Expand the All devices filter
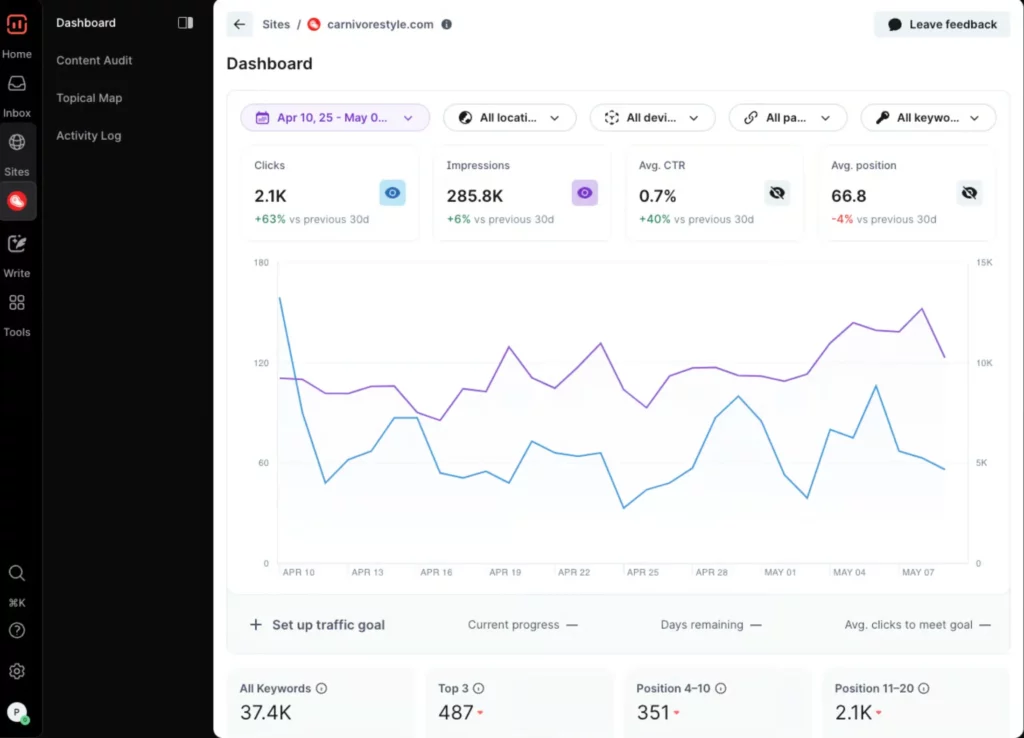Image resolution: width=1024 pixels, height=738 pixels. (x=652, y=118)
